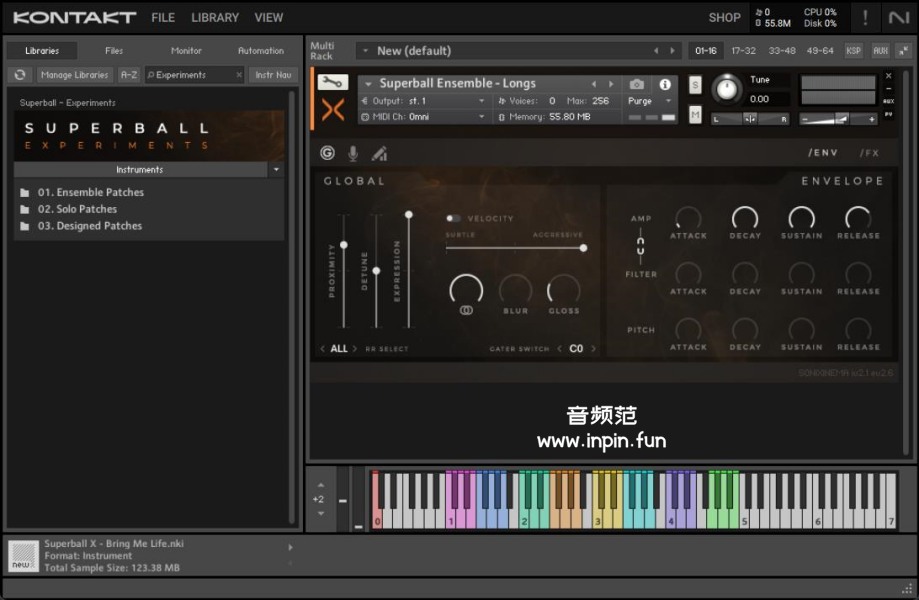Expand the Instruments dropdown in library
919x600 pixels.
276,170
